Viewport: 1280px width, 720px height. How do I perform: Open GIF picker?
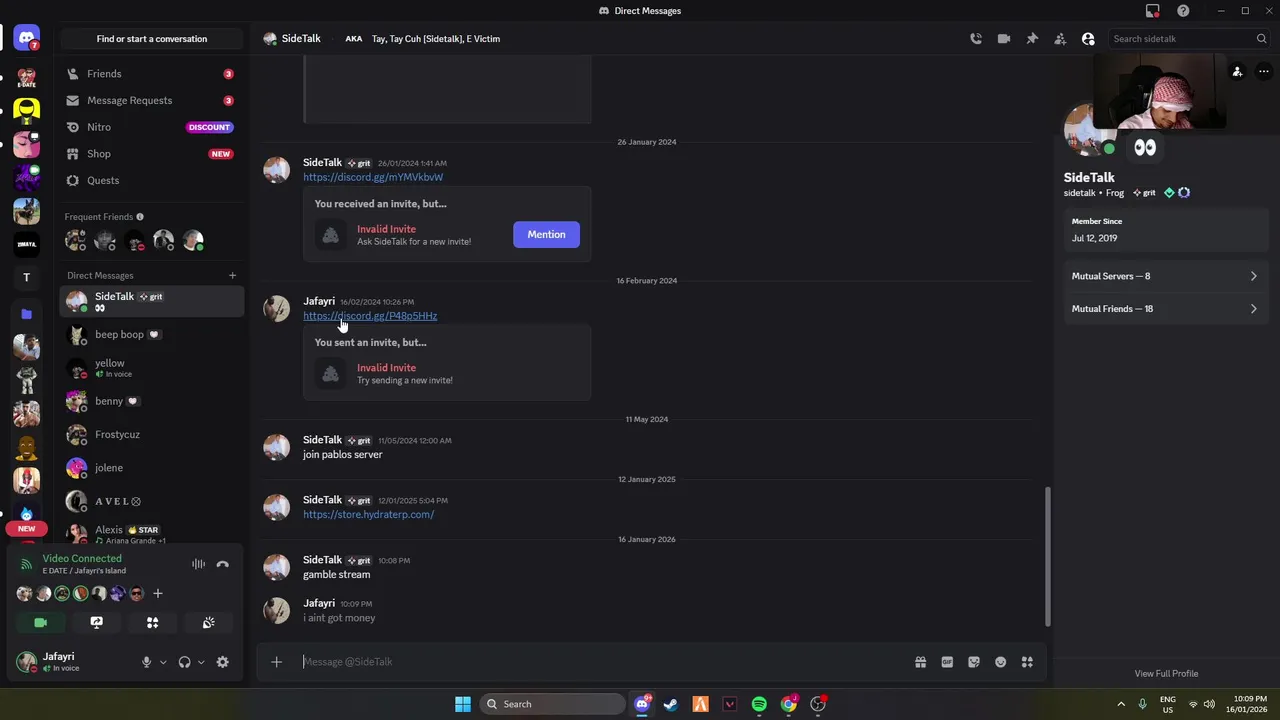(x=947, y=662)
